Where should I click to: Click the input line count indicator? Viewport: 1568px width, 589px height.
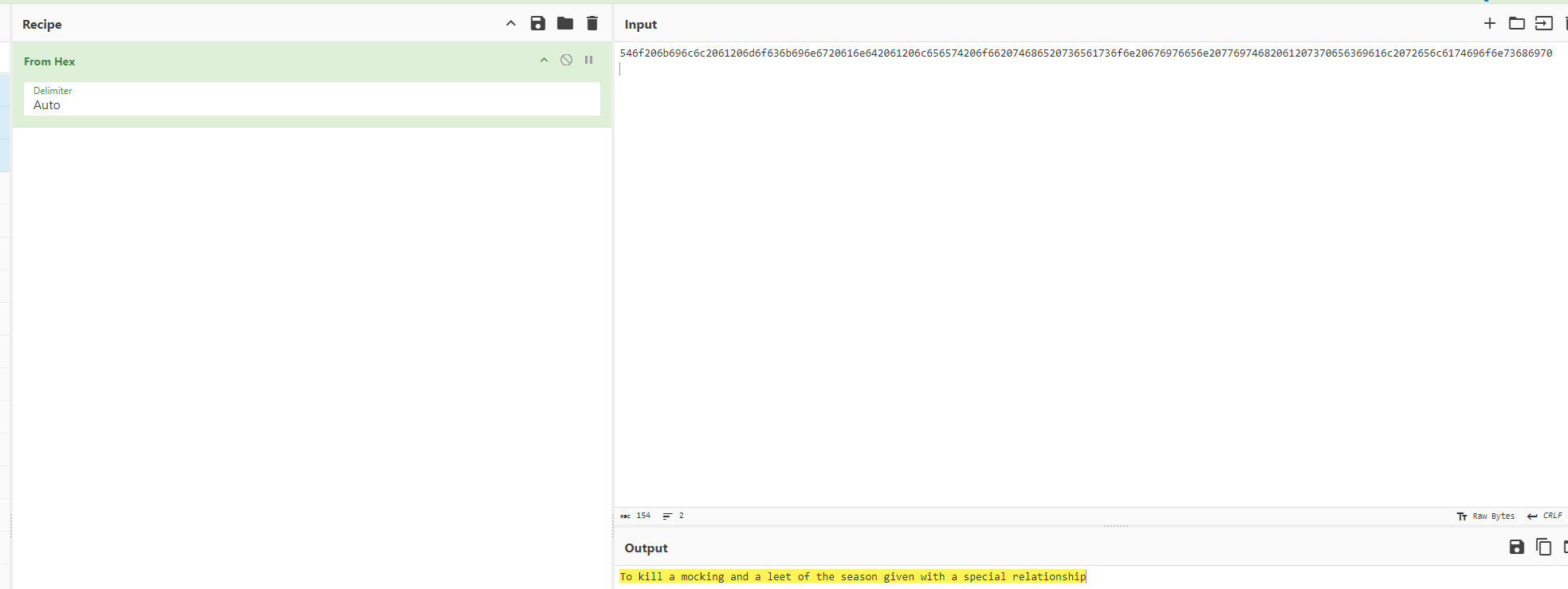point(674,516)
